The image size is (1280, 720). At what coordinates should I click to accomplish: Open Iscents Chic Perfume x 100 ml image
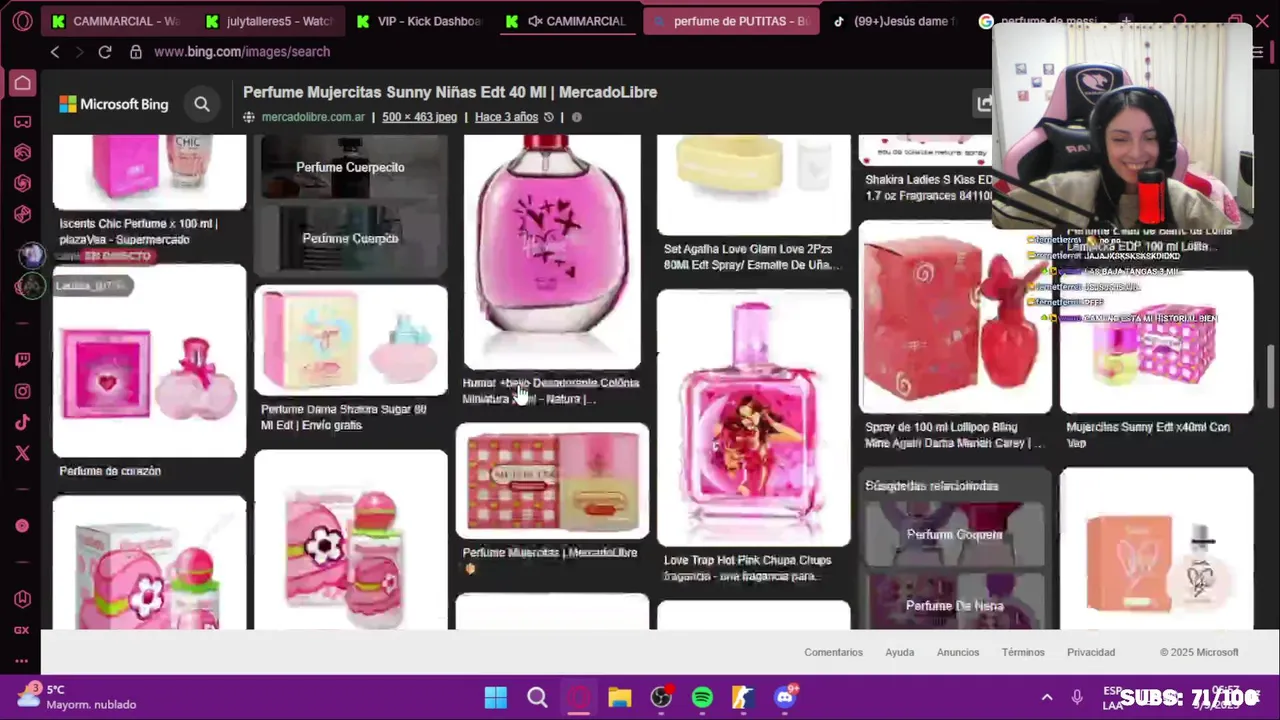point(149,172)
